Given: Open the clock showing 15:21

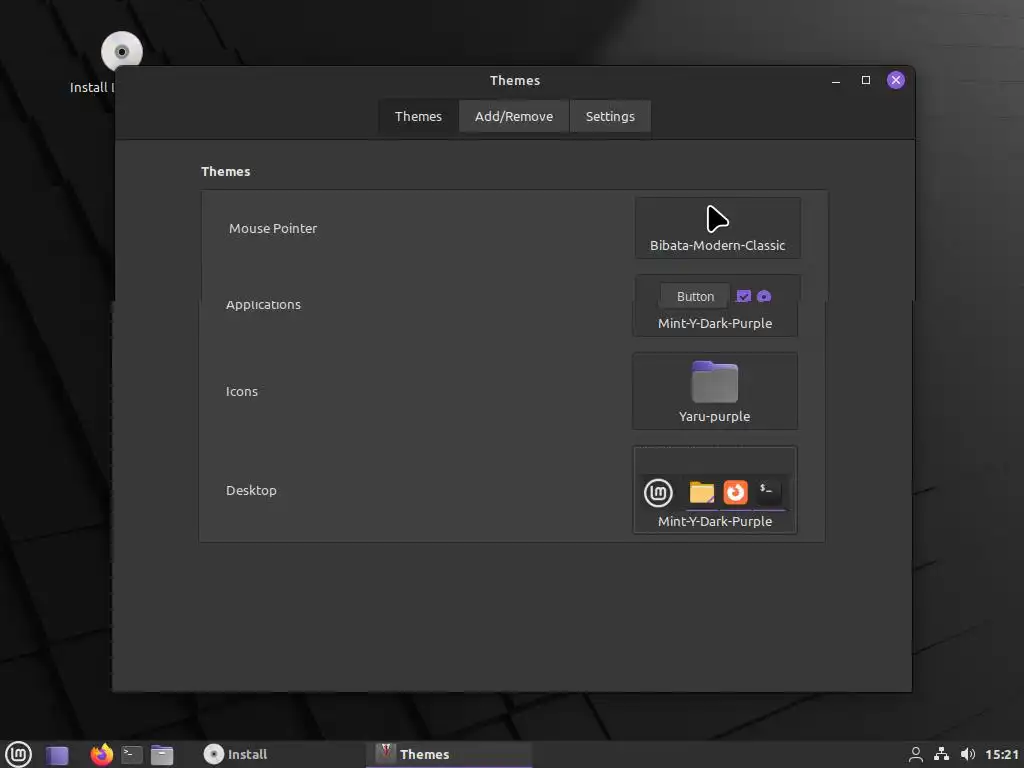Looking at the screenshot, I should coord(1002,754).
